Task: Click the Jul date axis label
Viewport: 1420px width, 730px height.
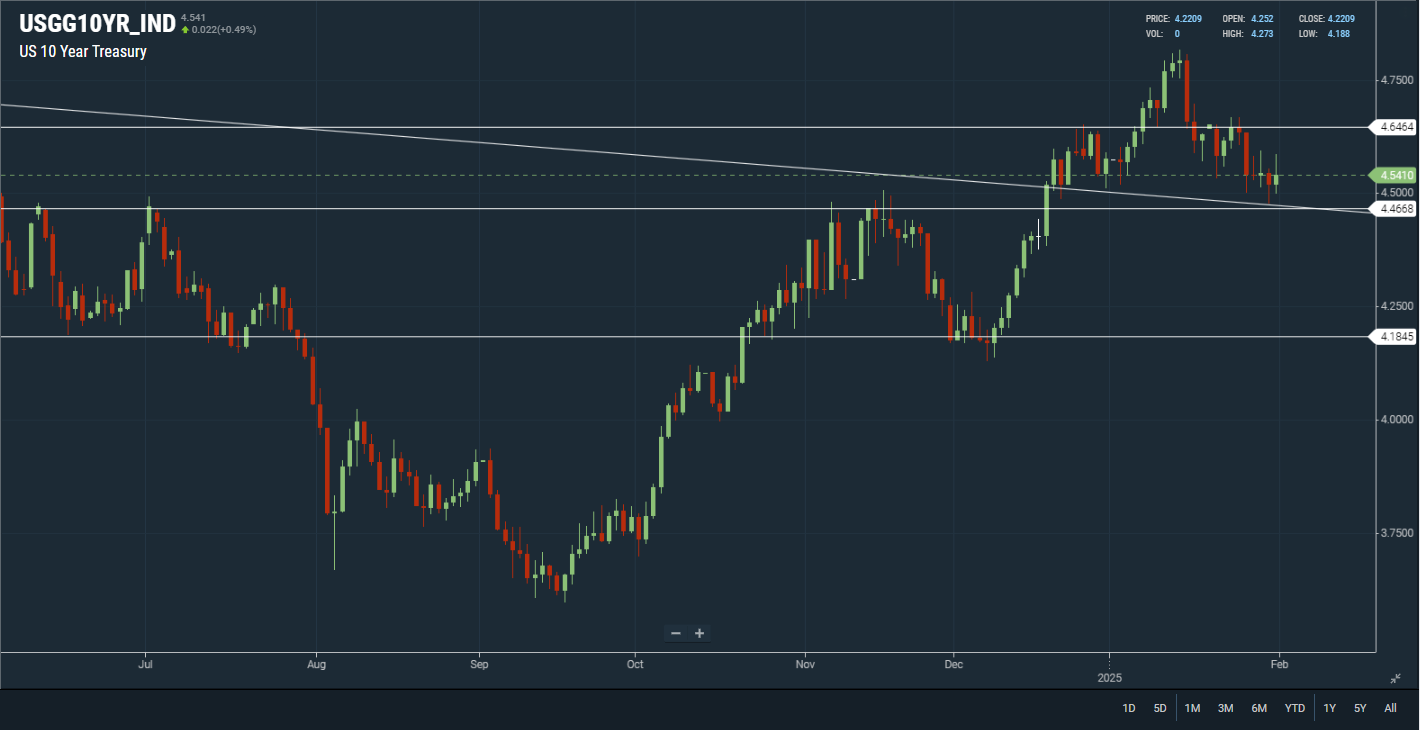Action: point(146,663)
